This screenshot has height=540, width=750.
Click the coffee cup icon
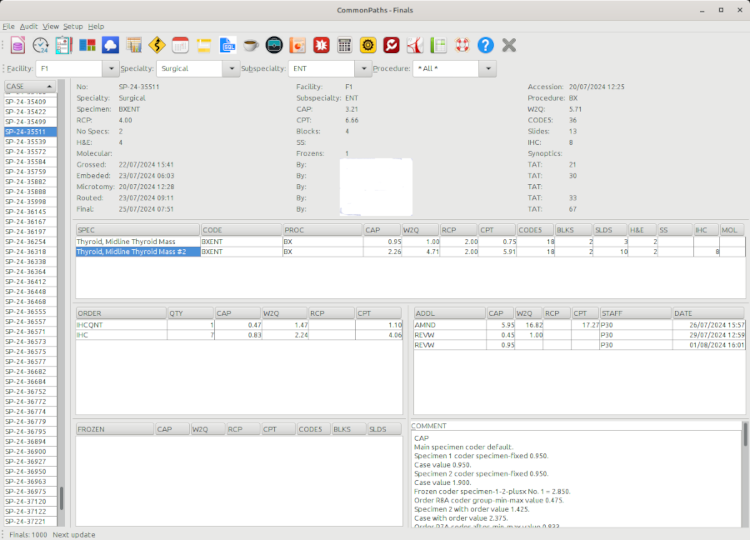point(250,45)
